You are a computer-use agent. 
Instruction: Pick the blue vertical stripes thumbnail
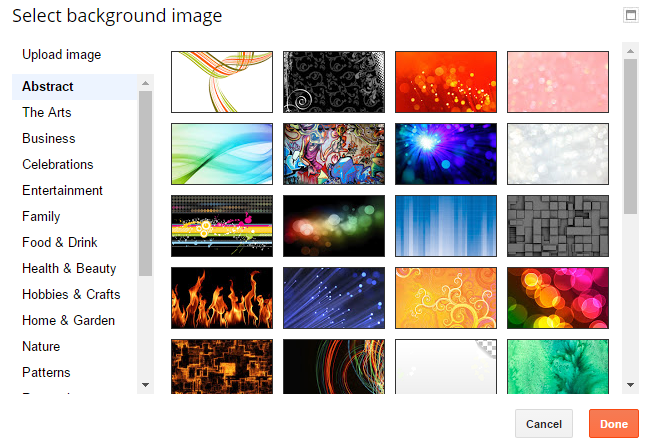click(x=445, y=226)
